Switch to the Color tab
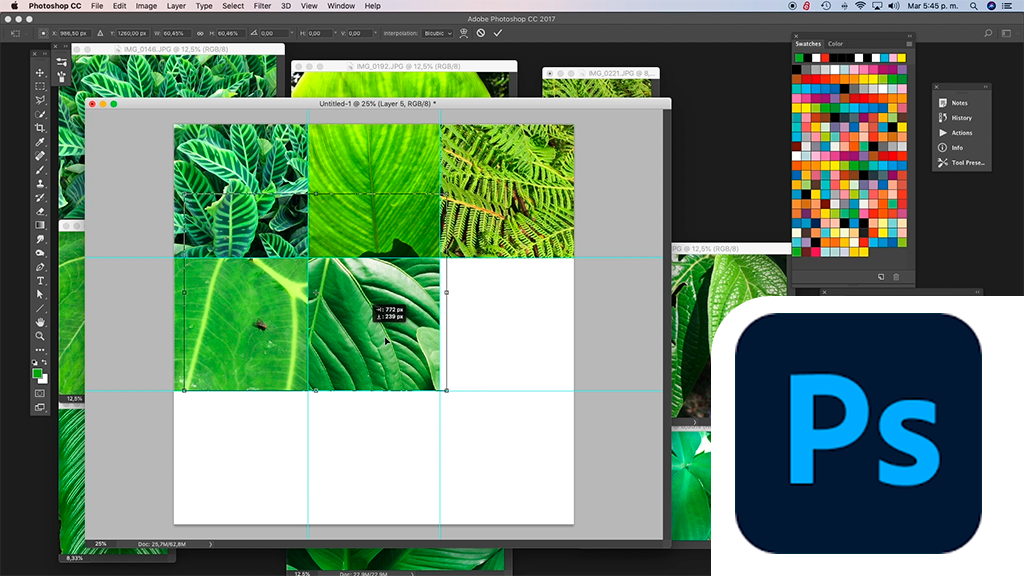The image size is (1024, 576). pos(835,44)
